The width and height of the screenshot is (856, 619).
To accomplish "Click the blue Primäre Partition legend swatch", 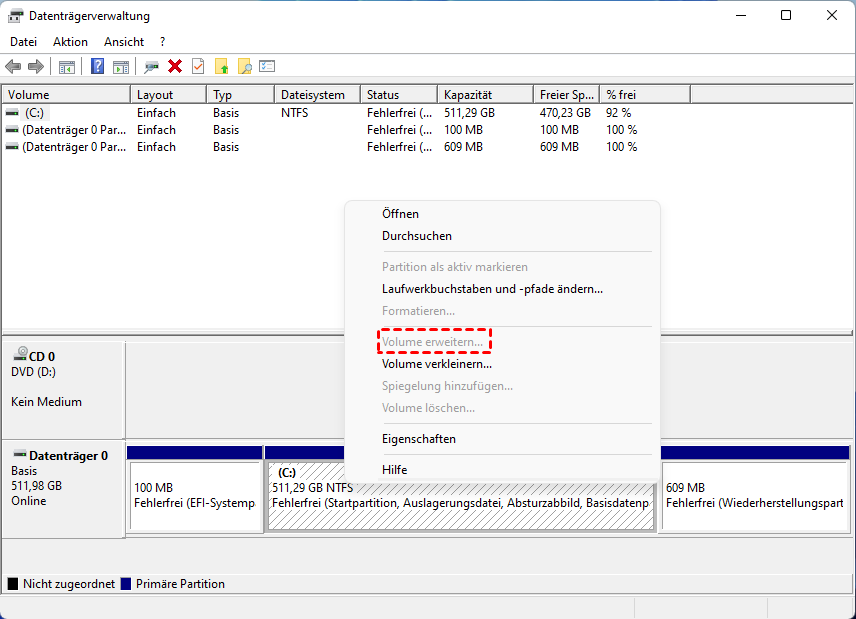I will click(x=126, y=584).
